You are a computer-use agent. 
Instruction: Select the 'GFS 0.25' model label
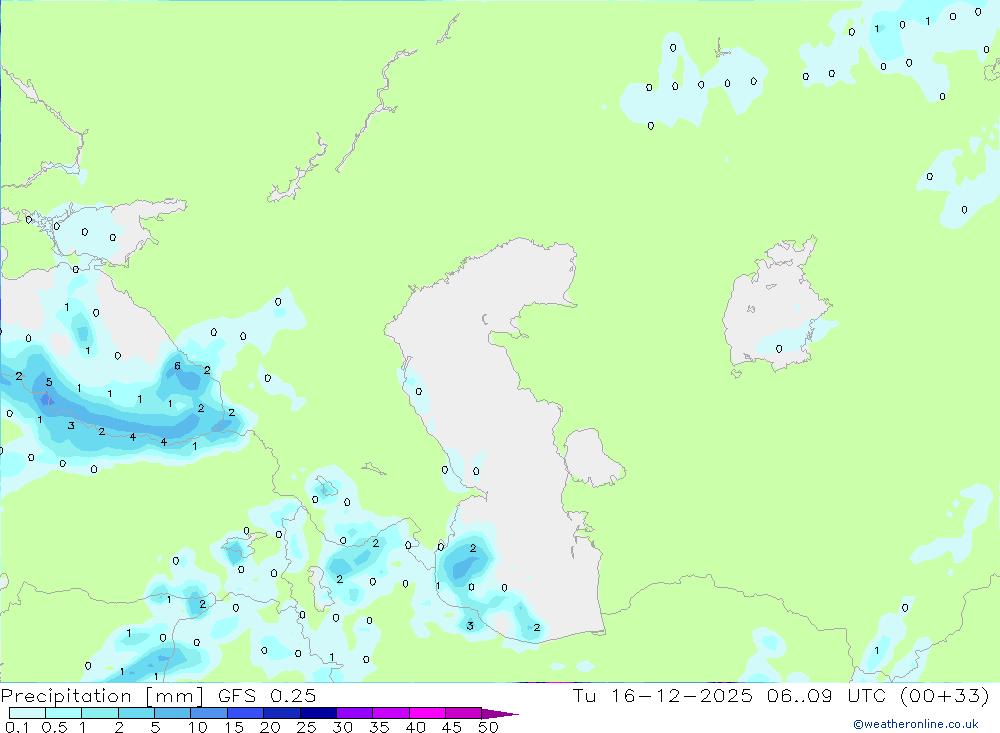[x=267, y=695]
